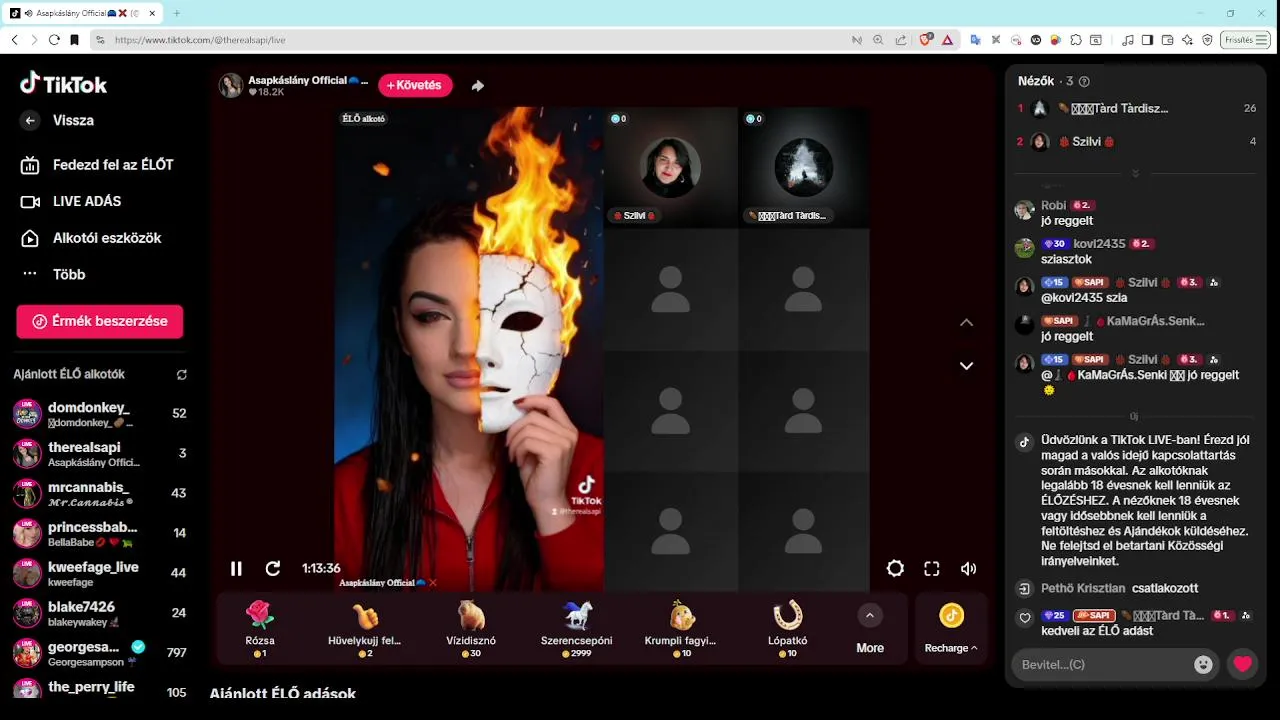This screenshot has height=720, width=1280.
Task: Click browser back button
Action: click(14, 40)
